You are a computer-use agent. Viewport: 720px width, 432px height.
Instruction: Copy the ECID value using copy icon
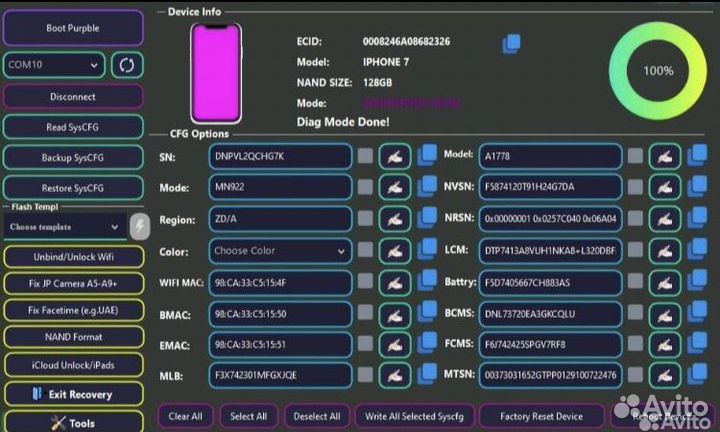(511, 43)
